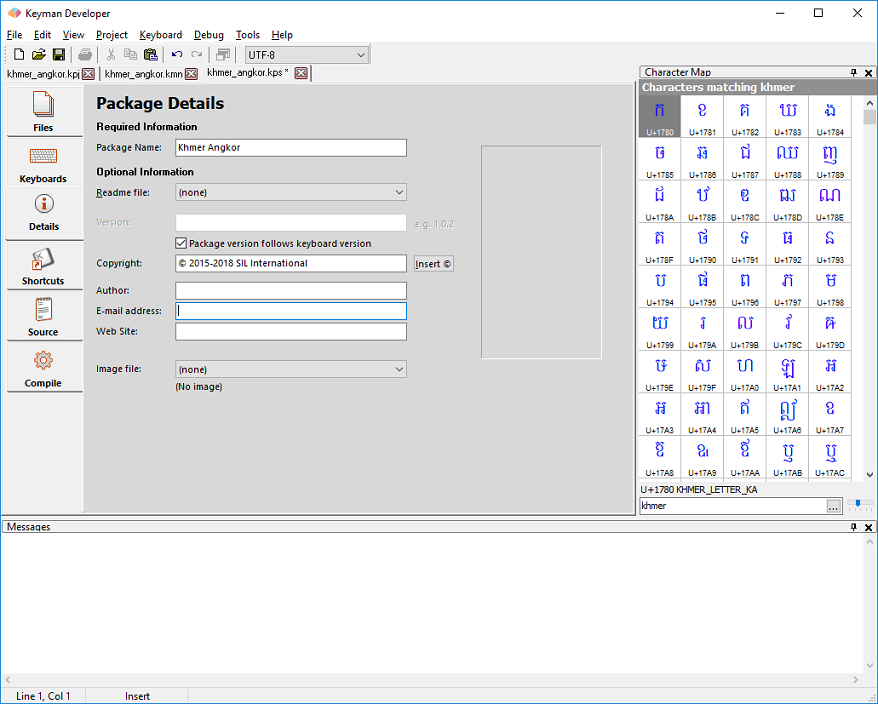Open the Source page in the sidebar
Image resolution: width=878 pixels, height=704 pixels.
pos(44,316)
